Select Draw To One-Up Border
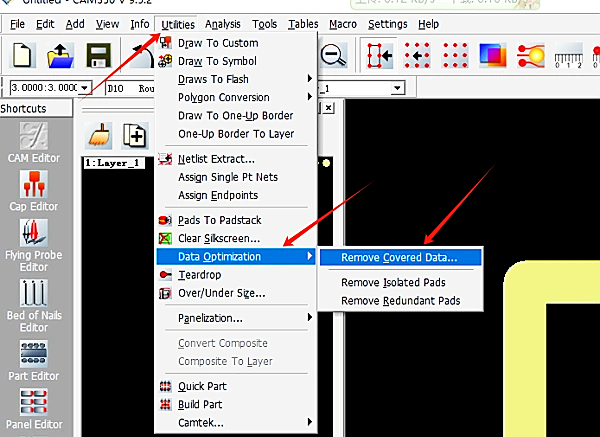 click(x=236, y=116)
